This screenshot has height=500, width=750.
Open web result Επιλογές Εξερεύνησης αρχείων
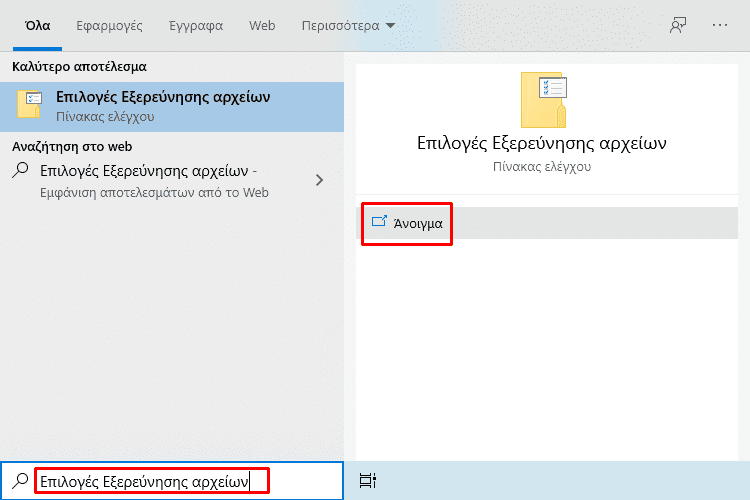coord(148,171)
